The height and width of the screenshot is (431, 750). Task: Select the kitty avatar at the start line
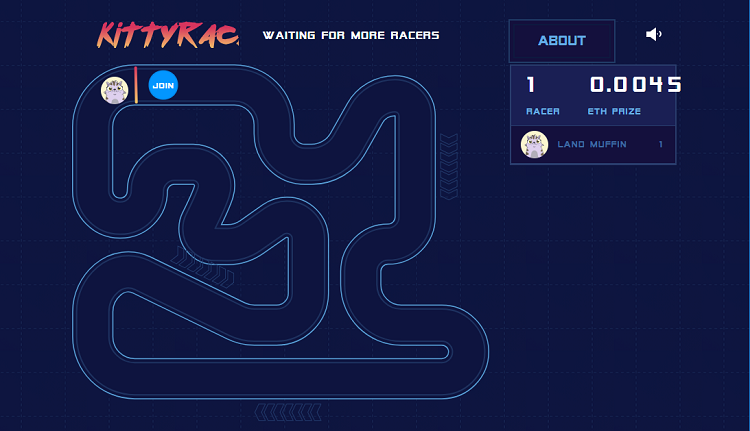click(x=116, y=90)
